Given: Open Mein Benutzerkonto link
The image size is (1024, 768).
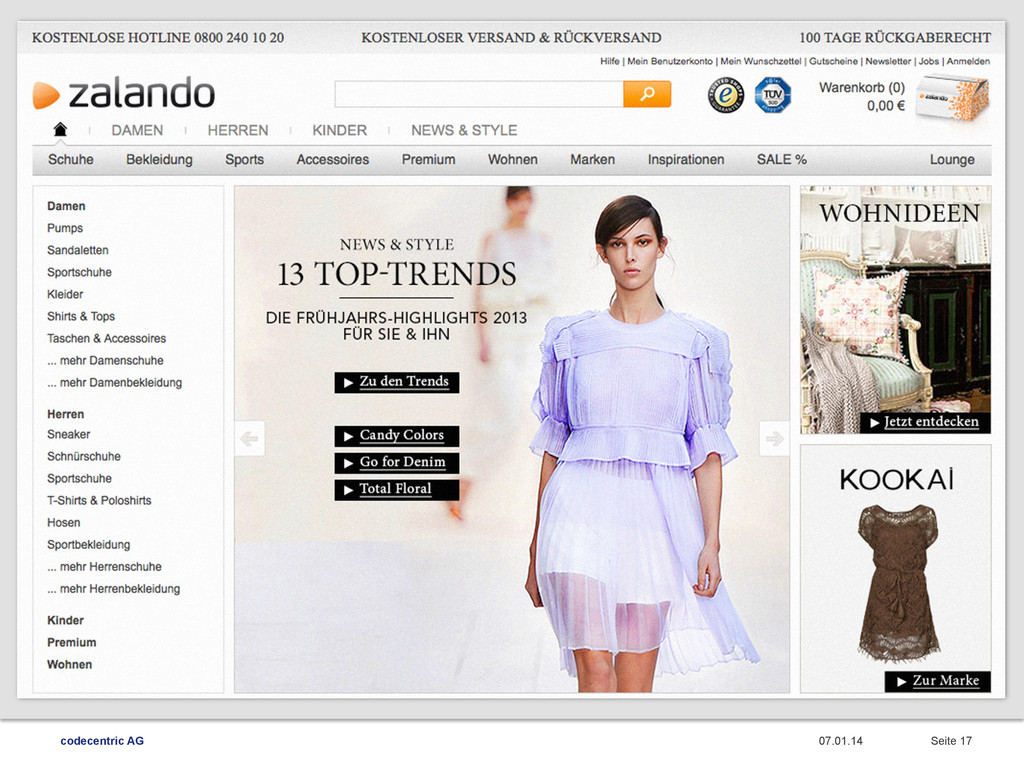Looking at the screenshot, I should tap(670, 61).
